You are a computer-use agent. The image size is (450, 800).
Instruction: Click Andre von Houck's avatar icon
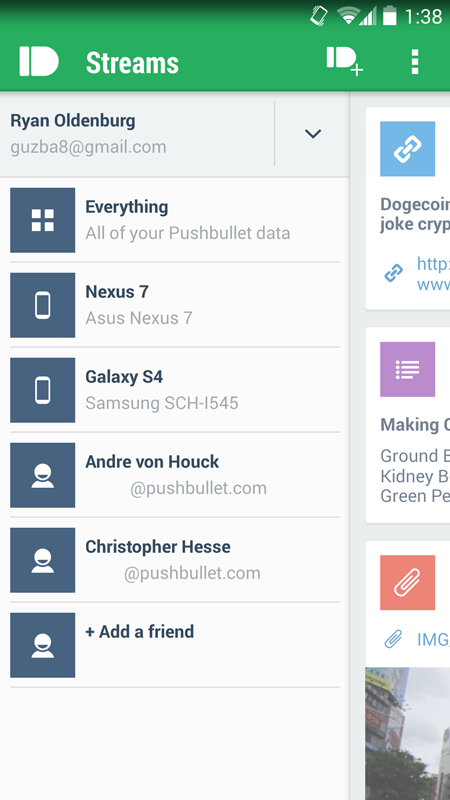coord(43,475)
